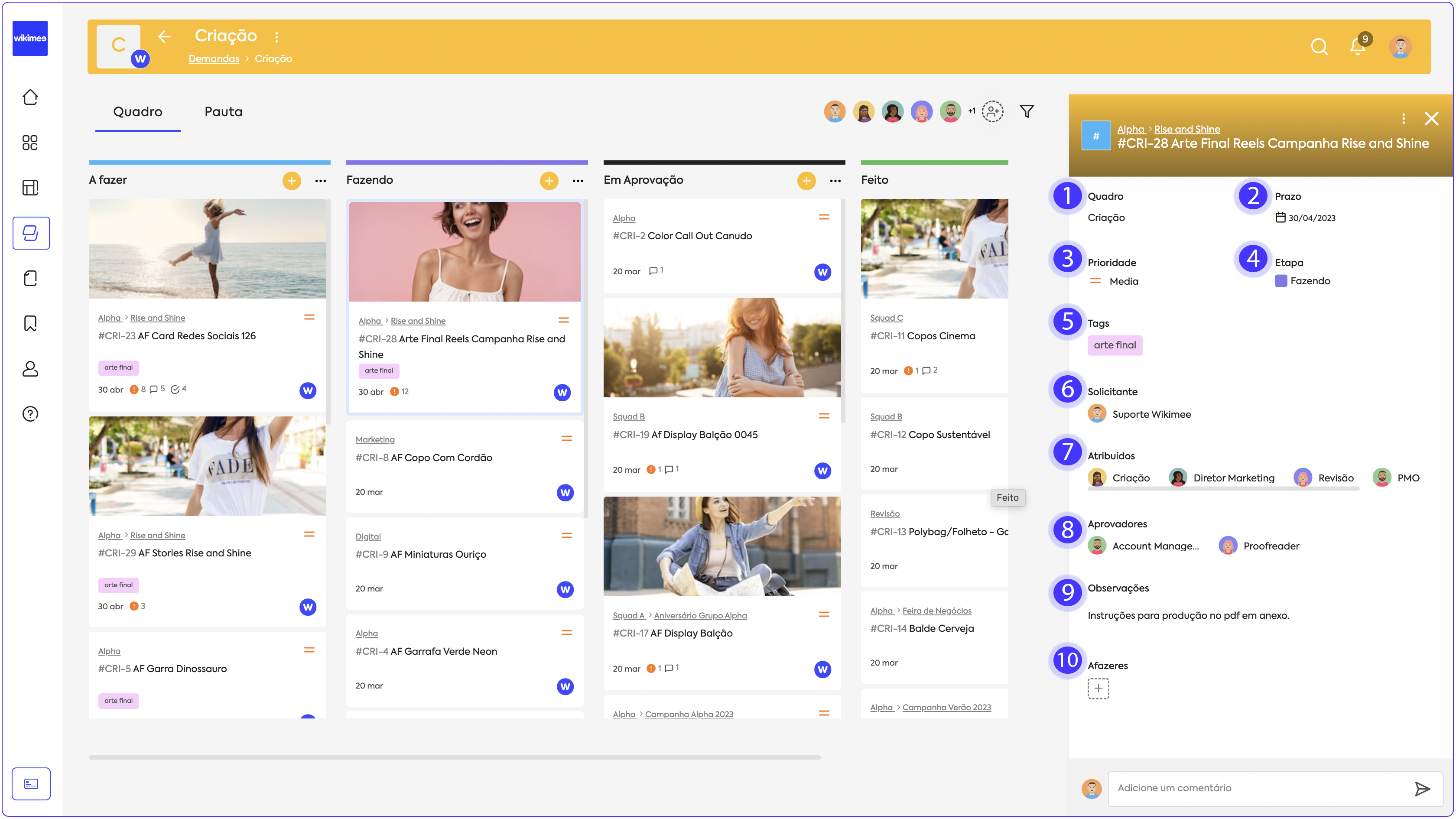The width and height of the screenshot is (1456, 819).
Task: Switch to the Pauta tab
Action: tap(223, 112)
